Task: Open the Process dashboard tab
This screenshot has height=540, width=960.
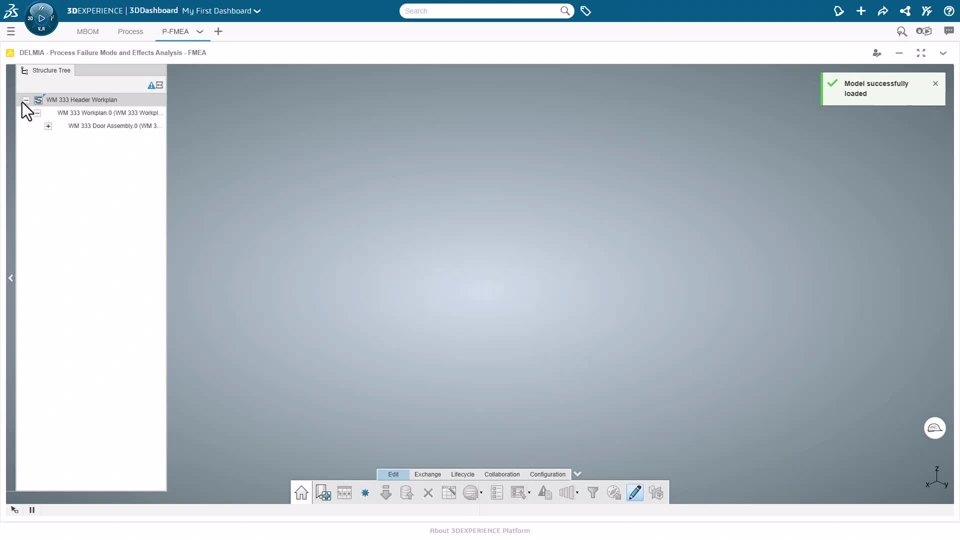Action: point(130,31)
